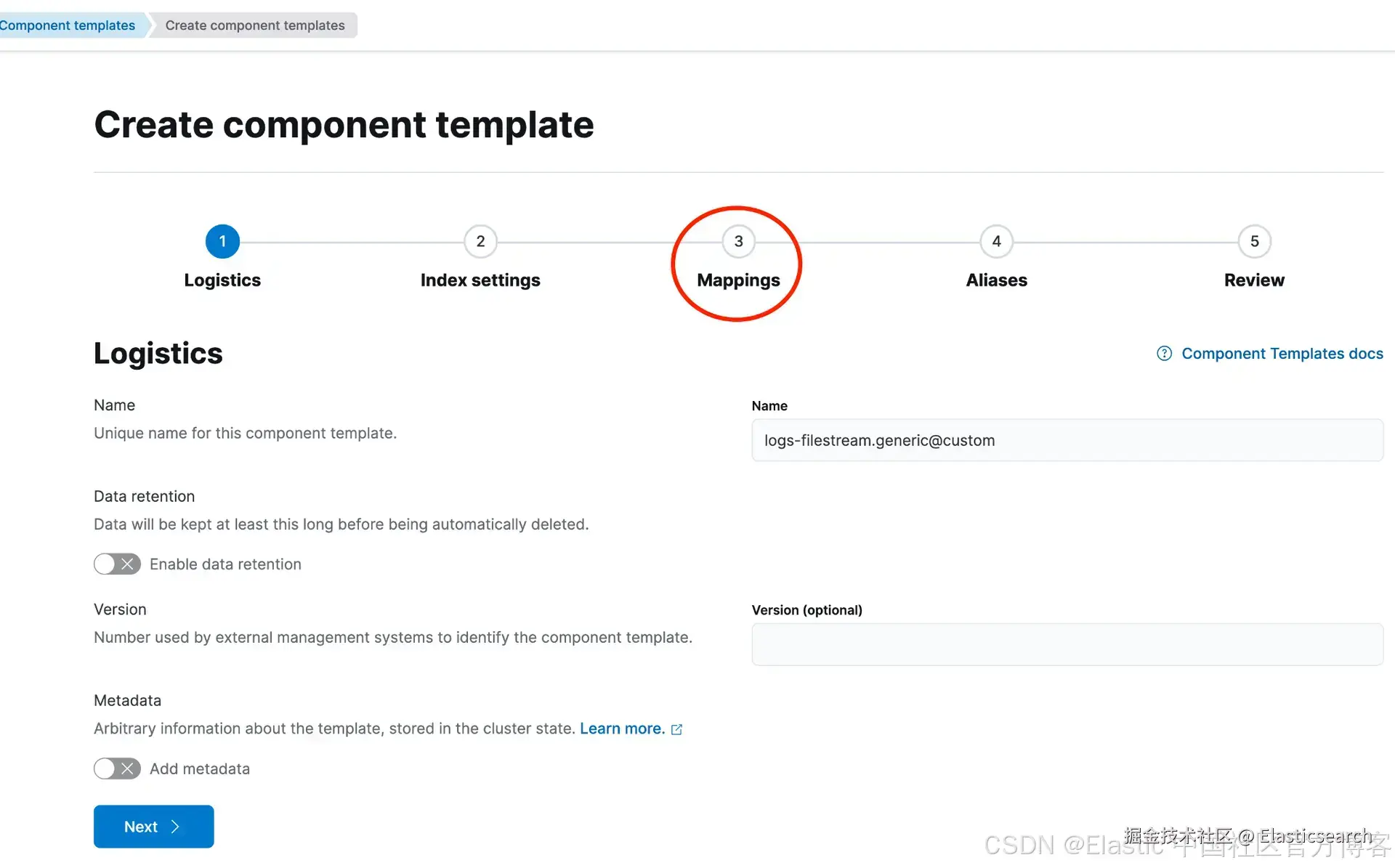Click the step 4 circle icon

pos(996,241)
